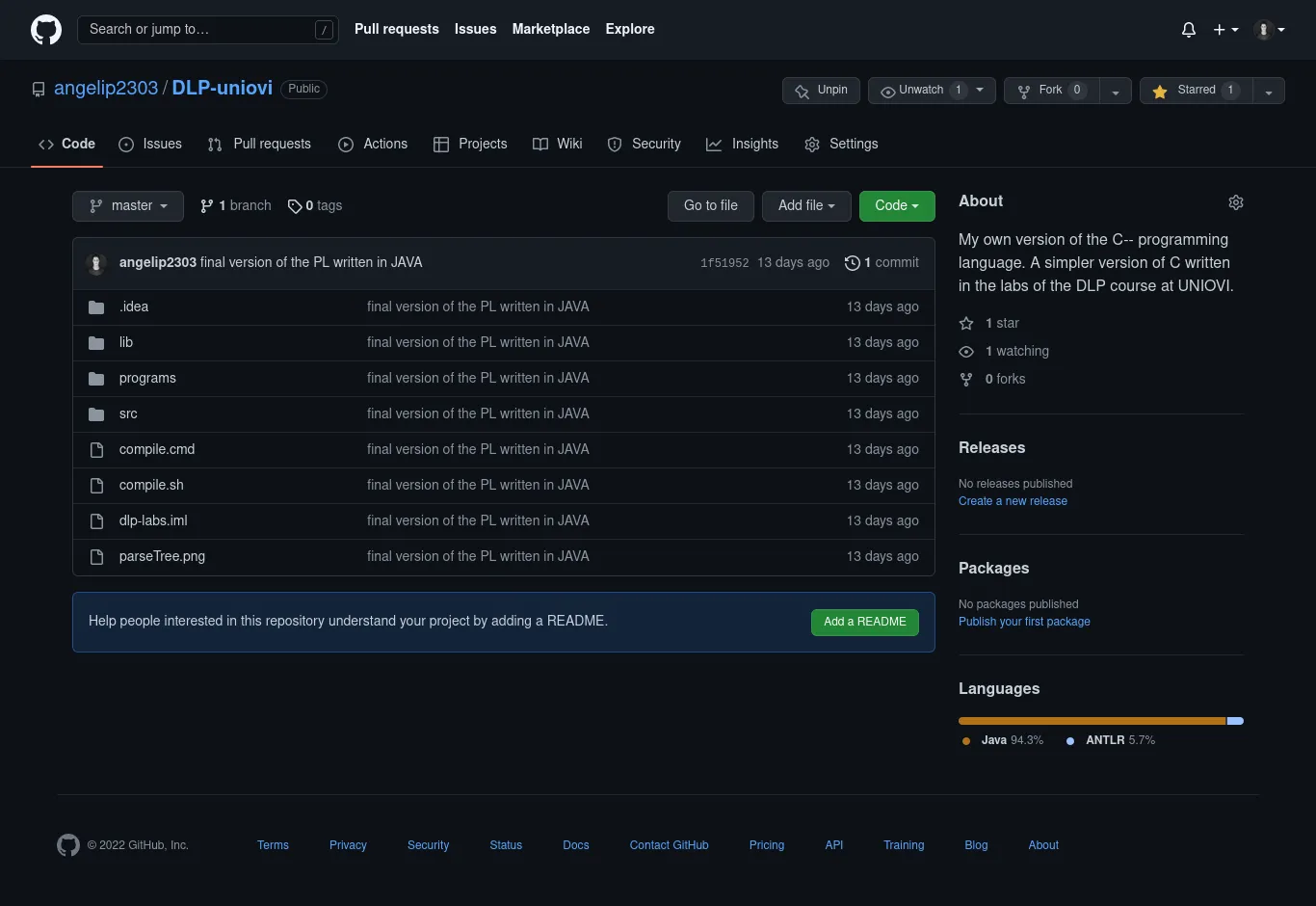Open the repository Settings tab
This screenshot has width=1316, height=906.
pos(842,145)
